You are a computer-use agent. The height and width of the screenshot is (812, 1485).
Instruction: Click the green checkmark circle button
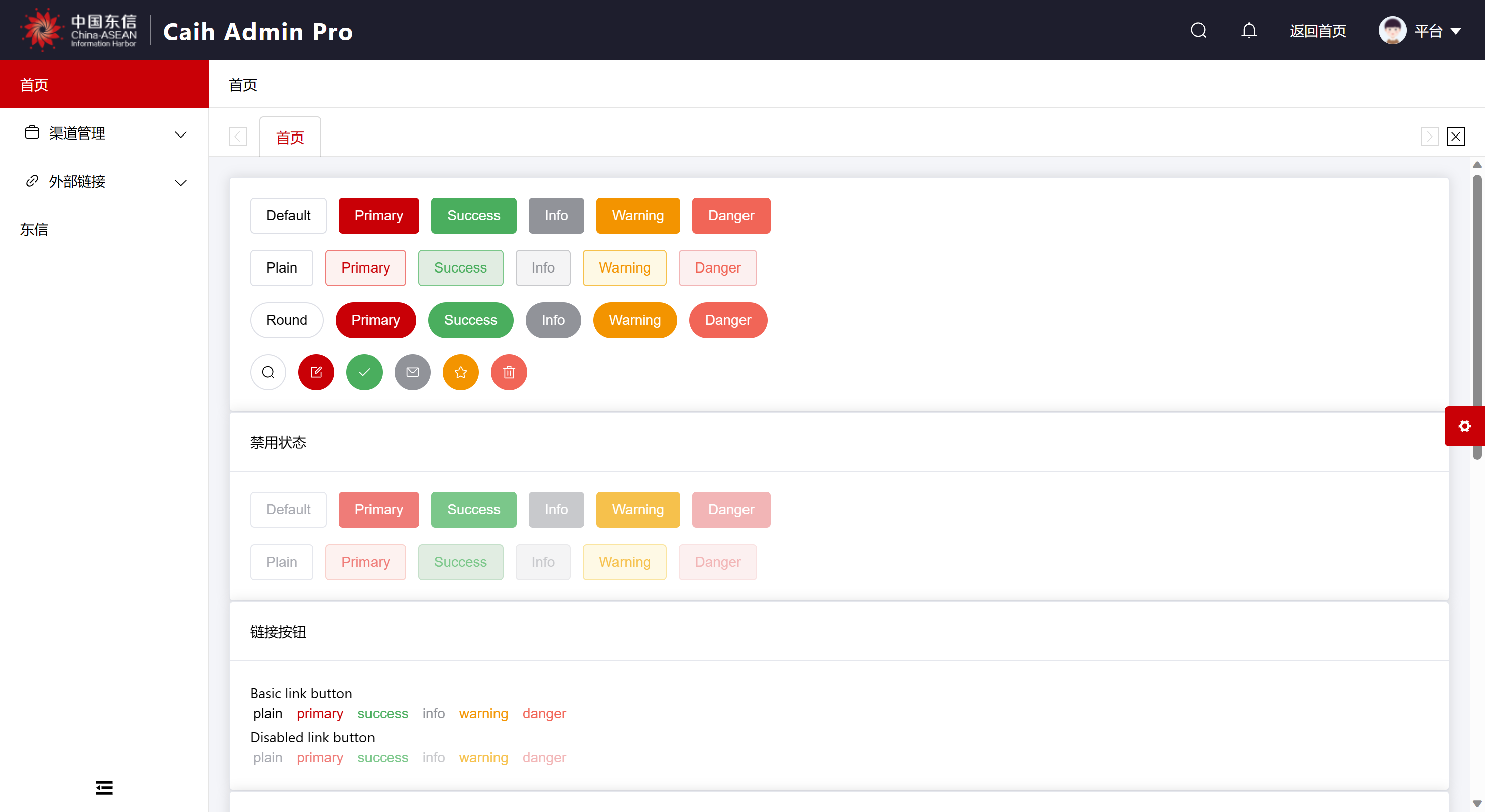[x=364, y=372]
